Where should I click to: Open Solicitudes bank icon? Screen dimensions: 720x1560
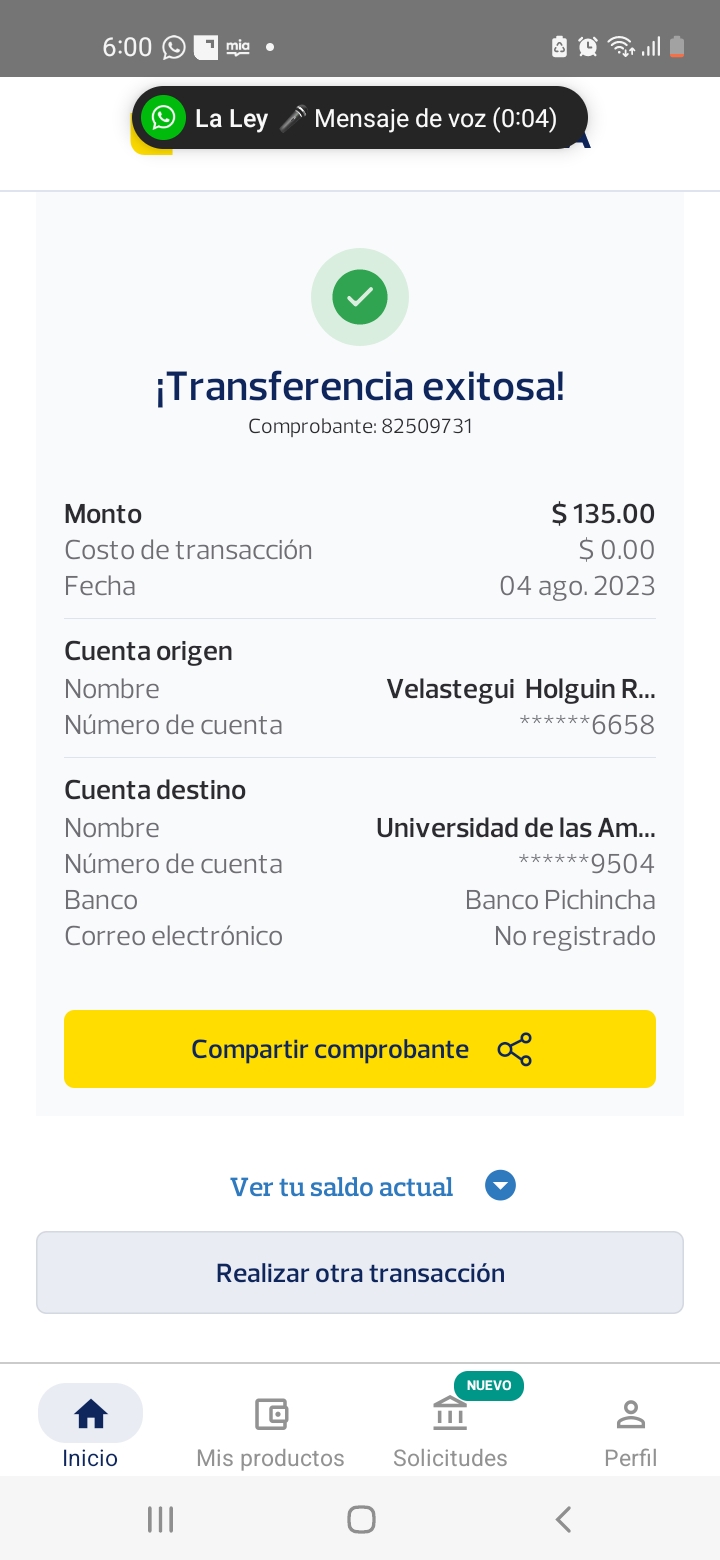[x=450, y=1415]
